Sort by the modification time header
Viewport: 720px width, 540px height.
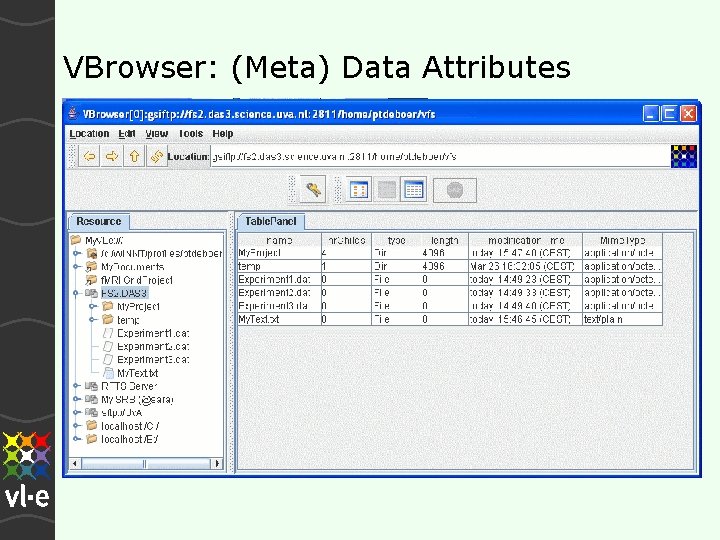(526, 240)
